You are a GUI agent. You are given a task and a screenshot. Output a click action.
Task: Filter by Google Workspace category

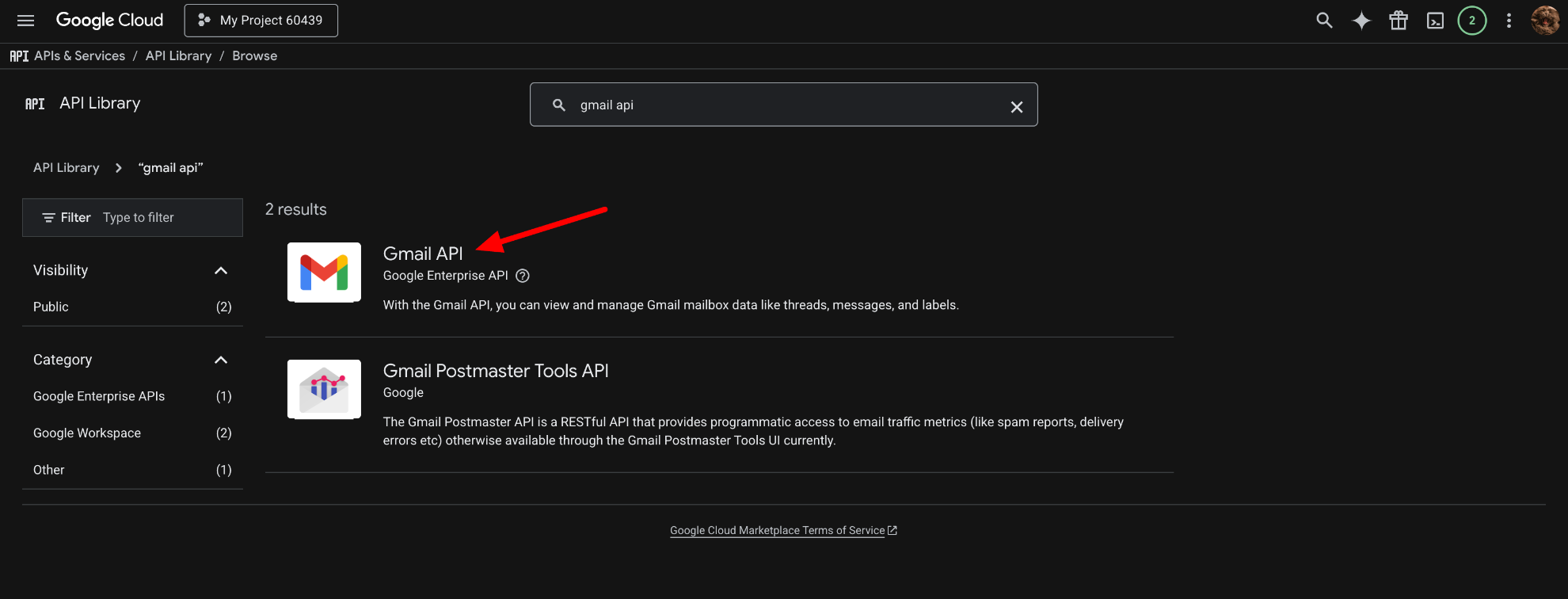[132, 433]
